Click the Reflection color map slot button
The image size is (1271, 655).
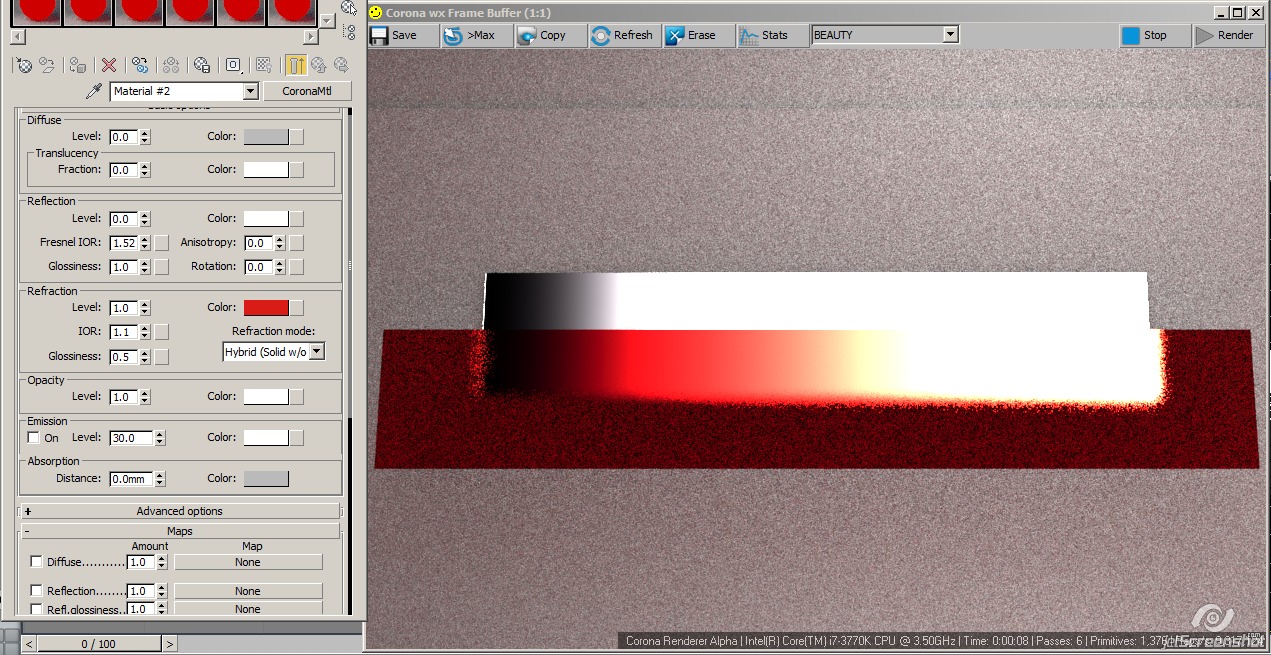click(297, 218)
